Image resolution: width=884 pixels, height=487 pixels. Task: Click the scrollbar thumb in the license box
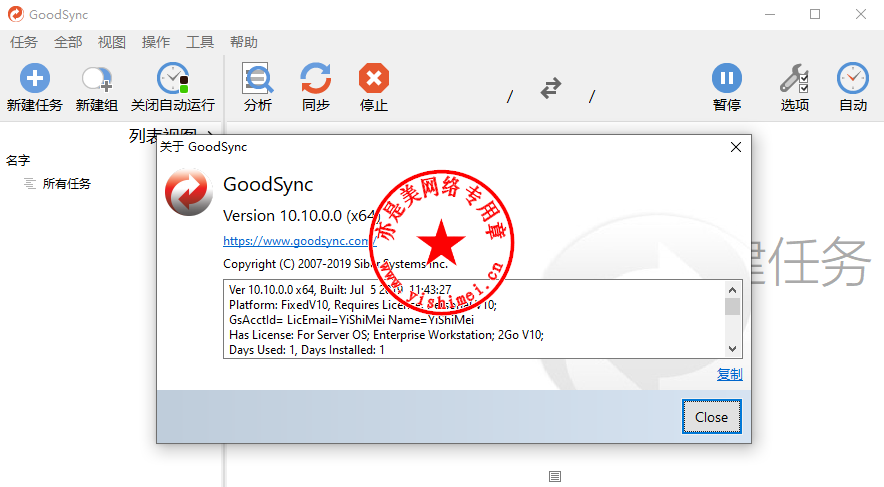(732, 307)
